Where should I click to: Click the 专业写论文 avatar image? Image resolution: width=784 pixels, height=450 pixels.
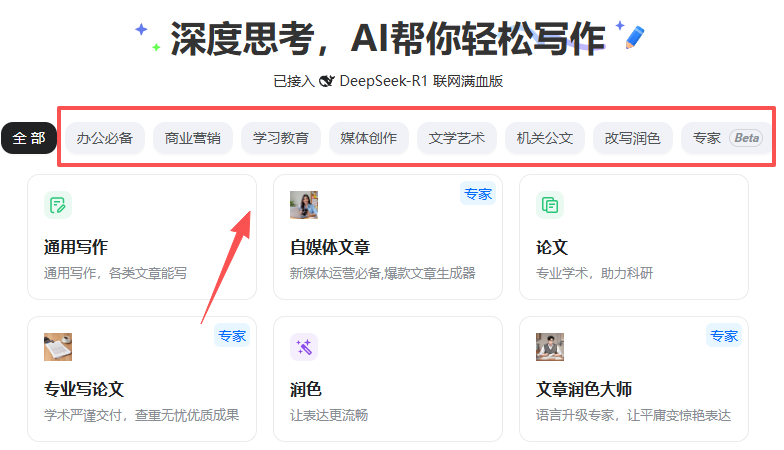click(x=58, y=347)
